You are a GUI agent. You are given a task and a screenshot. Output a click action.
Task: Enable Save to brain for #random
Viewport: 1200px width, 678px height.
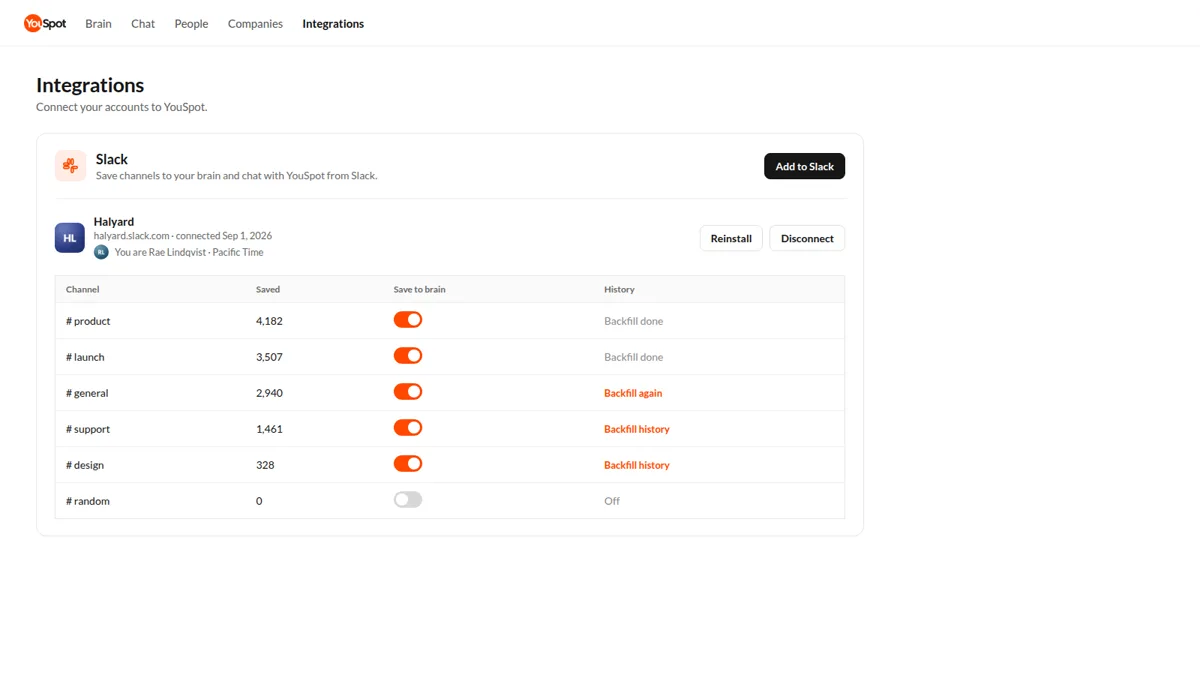tap(408, 500)
